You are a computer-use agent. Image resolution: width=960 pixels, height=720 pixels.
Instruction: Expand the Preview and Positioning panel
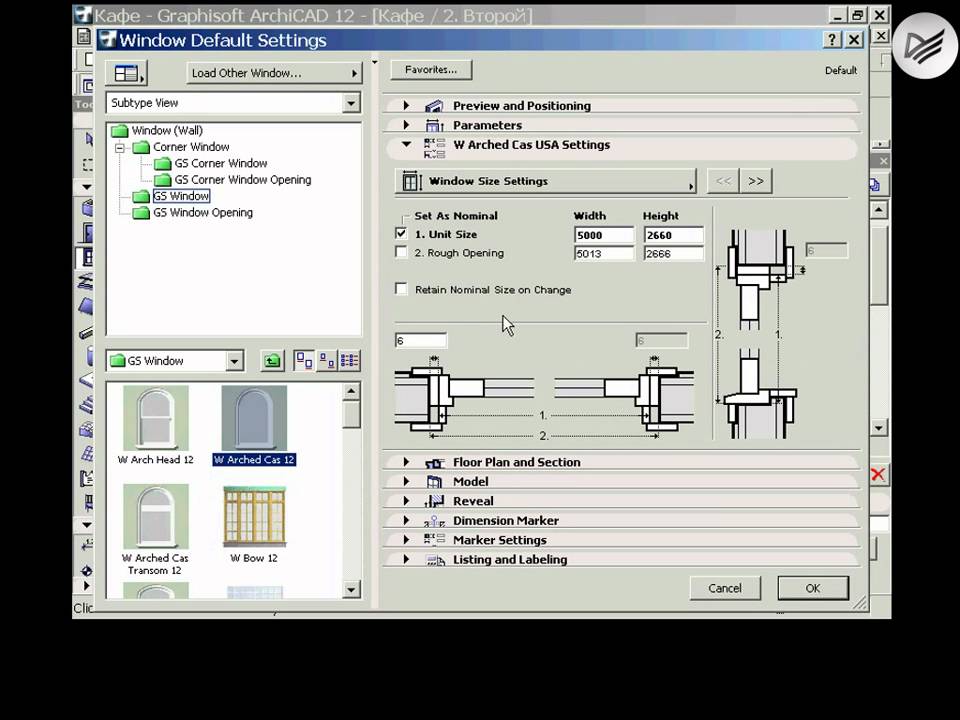tap(406, 105)
